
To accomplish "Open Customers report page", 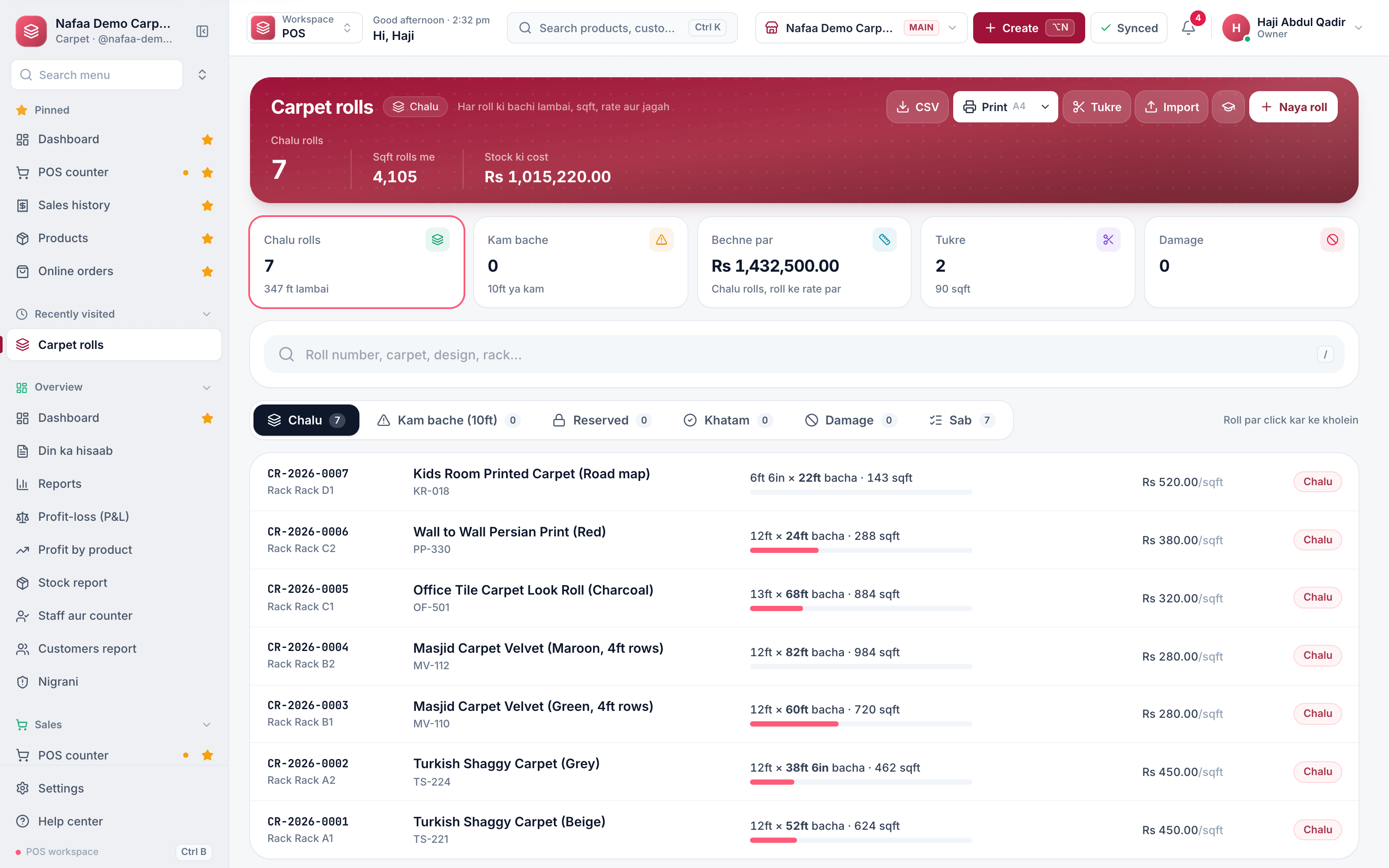I will (x=114, y=649).
